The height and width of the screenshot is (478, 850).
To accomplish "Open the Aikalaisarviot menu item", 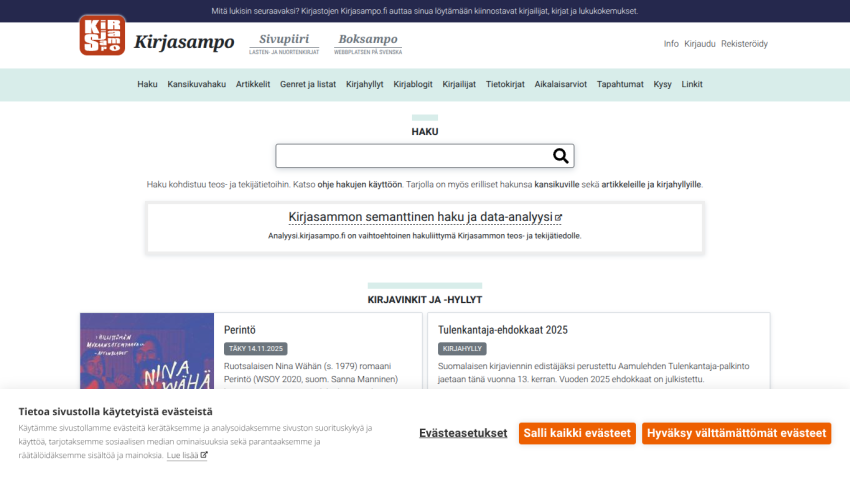I will 561,84.
